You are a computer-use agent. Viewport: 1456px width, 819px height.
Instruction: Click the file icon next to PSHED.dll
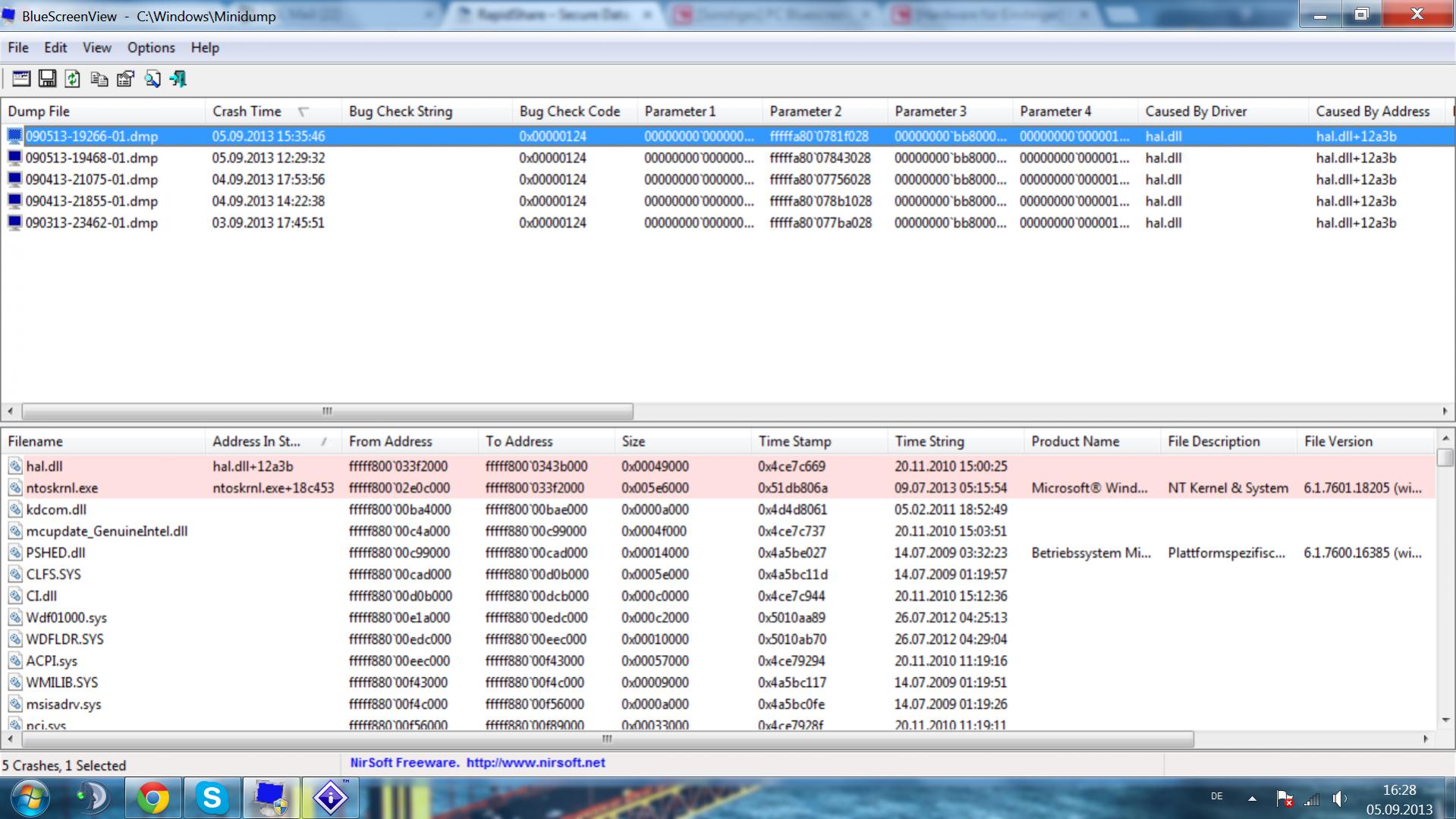tap(15, 553)
